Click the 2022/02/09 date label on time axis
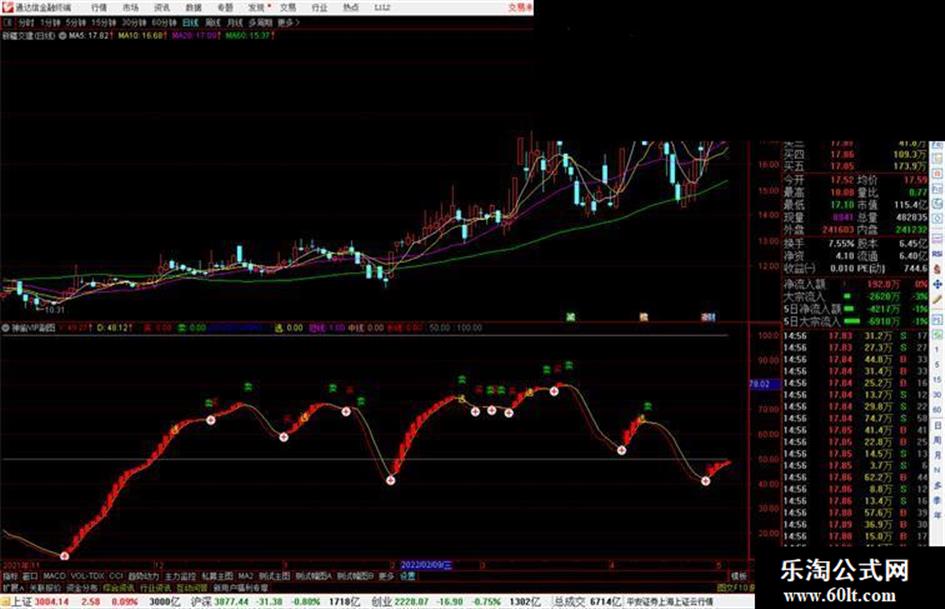This screenshot has width=945, height=609. [x=425, y=565]
